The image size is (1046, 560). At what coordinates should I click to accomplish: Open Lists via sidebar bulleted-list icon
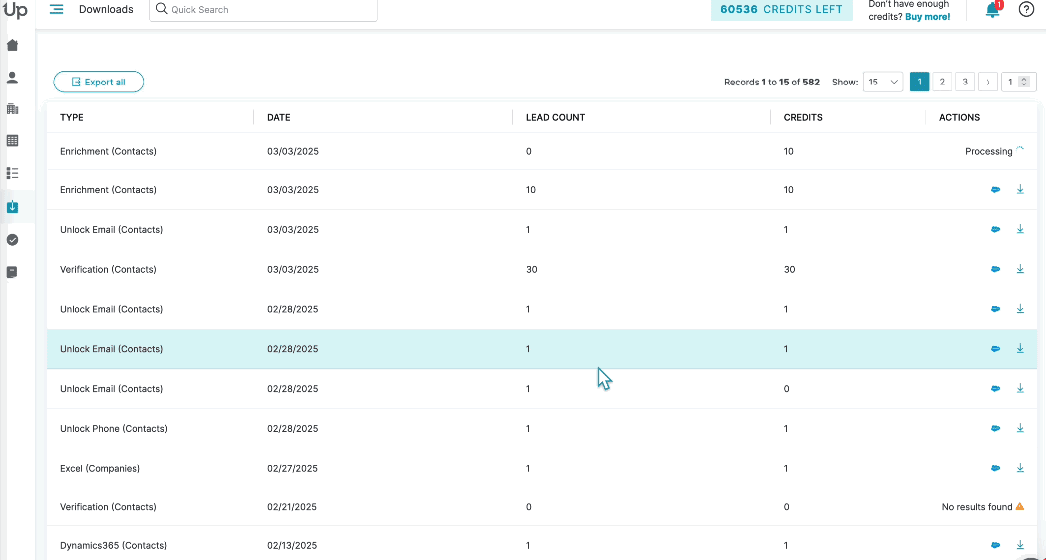pyautogui.click(x=12, y=174)
